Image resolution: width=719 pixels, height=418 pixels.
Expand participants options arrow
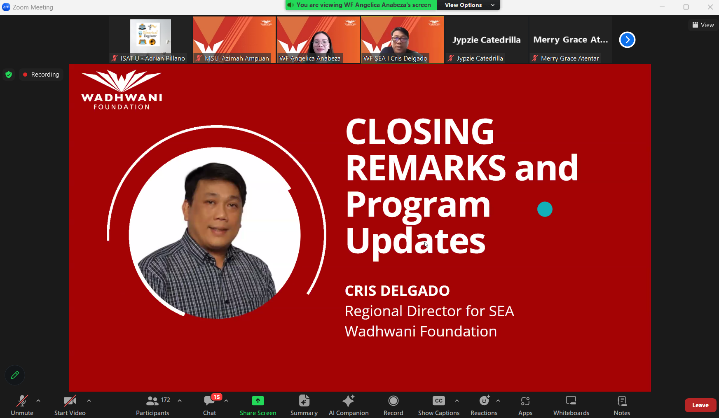point(180,401)
